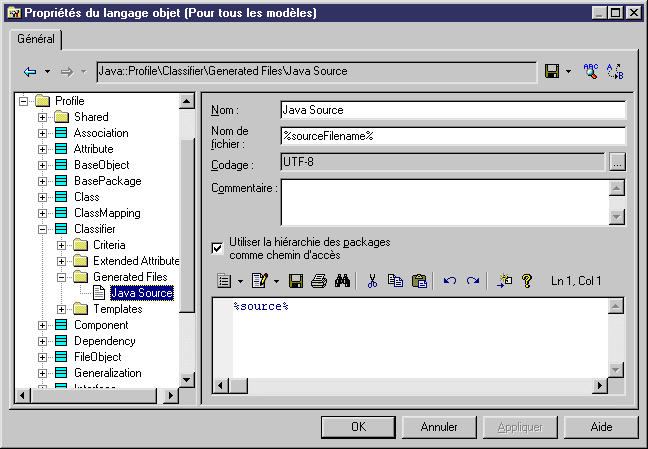Screen dimensions: 648x449
Task: Cut selection with the scissors icon
Action: point(372,282)
